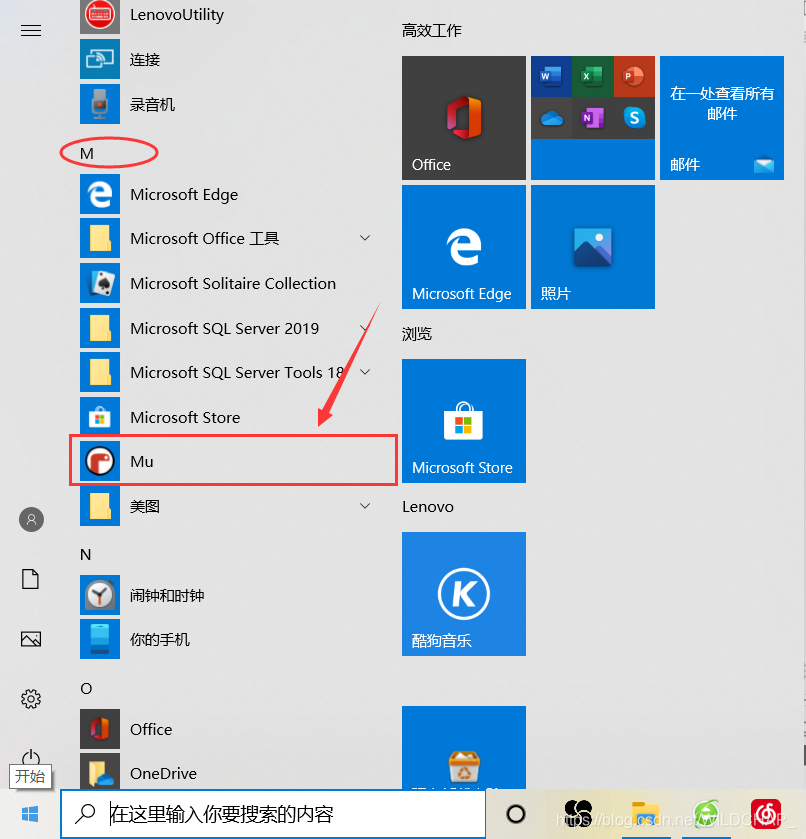Open the 连接 (Connect) app icon
This screenshot has width=806, height=839.
(100, 59)
